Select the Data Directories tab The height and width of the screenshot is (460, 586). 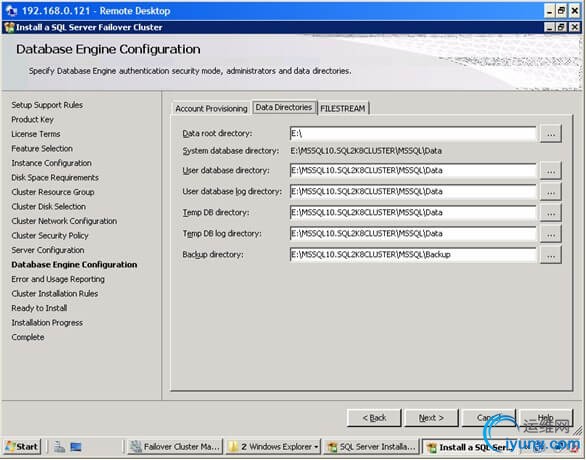tap(284, 107)
